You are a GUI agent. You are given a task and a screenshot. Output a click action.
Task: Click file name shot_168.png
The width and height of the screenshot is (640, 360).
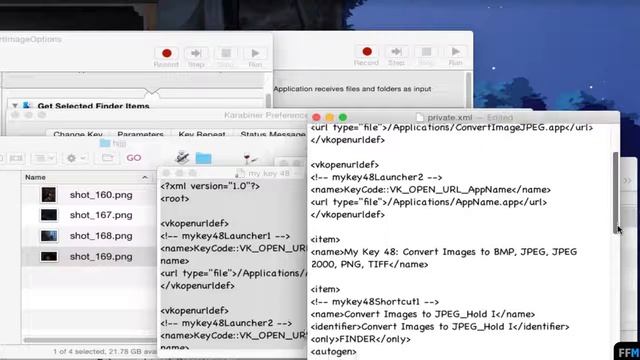tap(101, 236)
